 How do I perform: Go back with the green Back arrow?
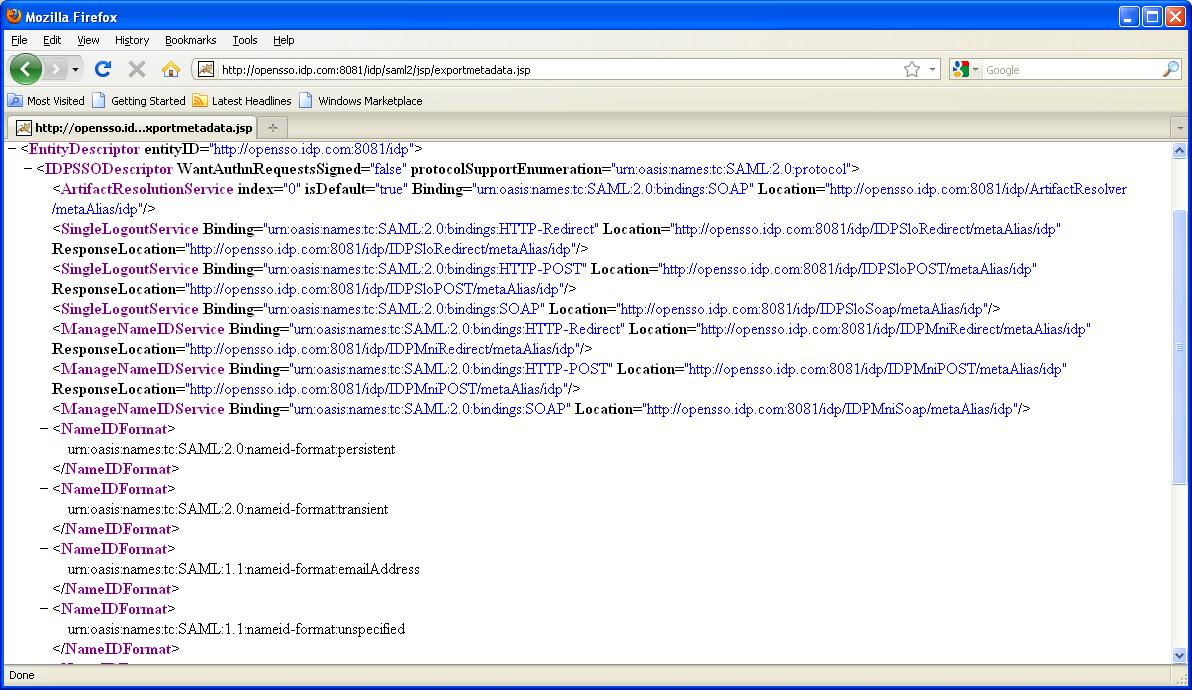tap(26, 69)
